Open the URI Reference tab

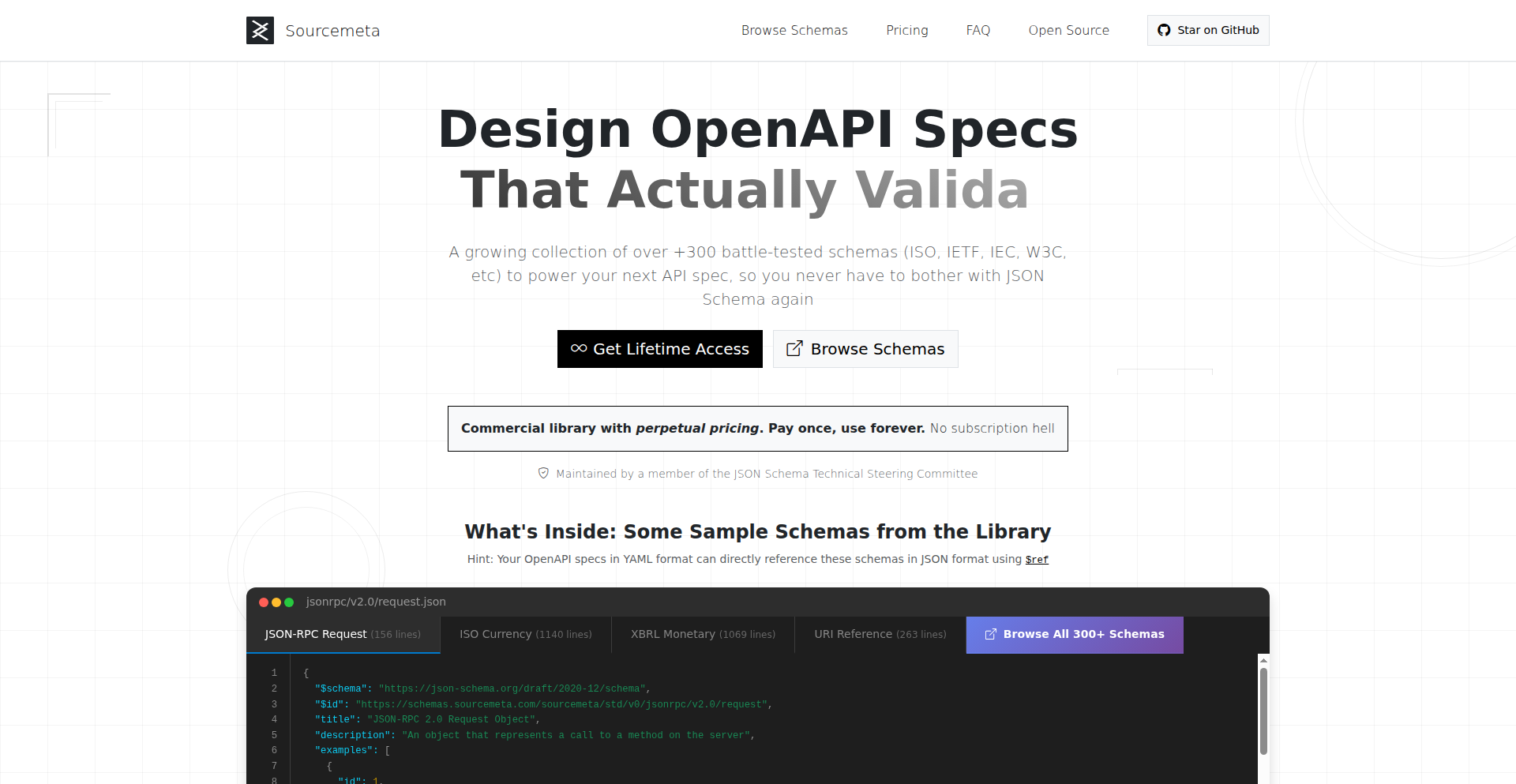pyautogui.click(x=879, y=634)
